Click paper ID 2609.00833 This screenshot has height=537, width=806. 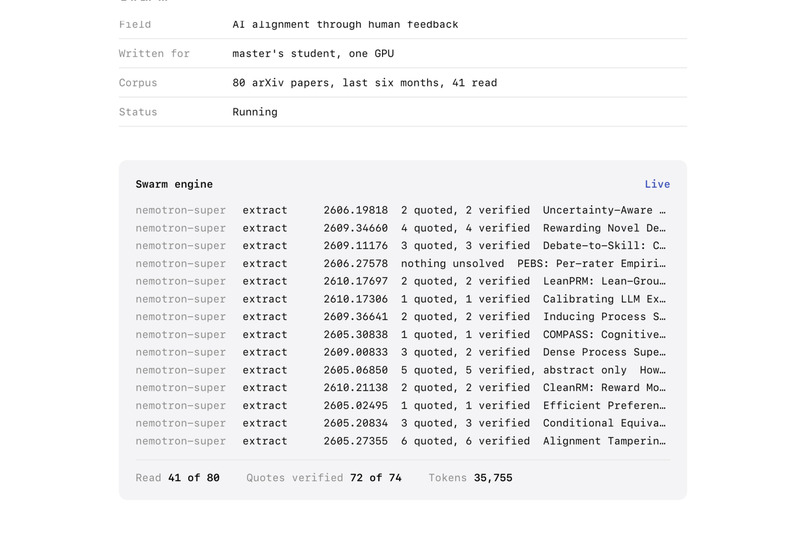[356, 352]
